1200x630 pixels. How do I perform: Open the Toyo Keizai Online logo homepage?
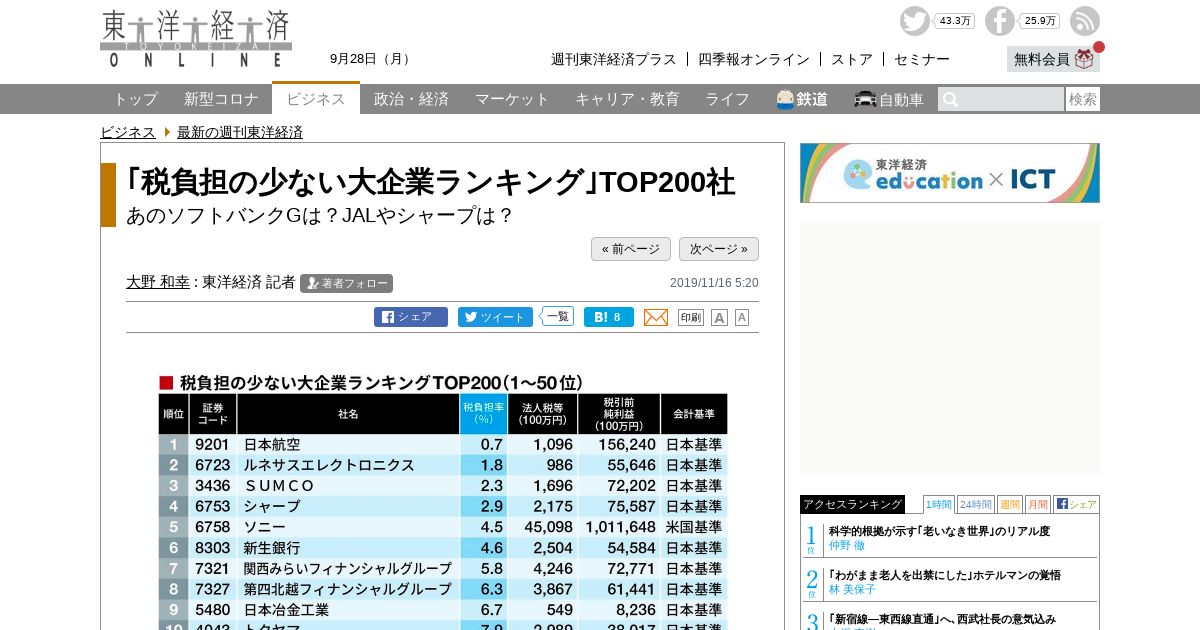pyautogui.click(x=196, y=39)
